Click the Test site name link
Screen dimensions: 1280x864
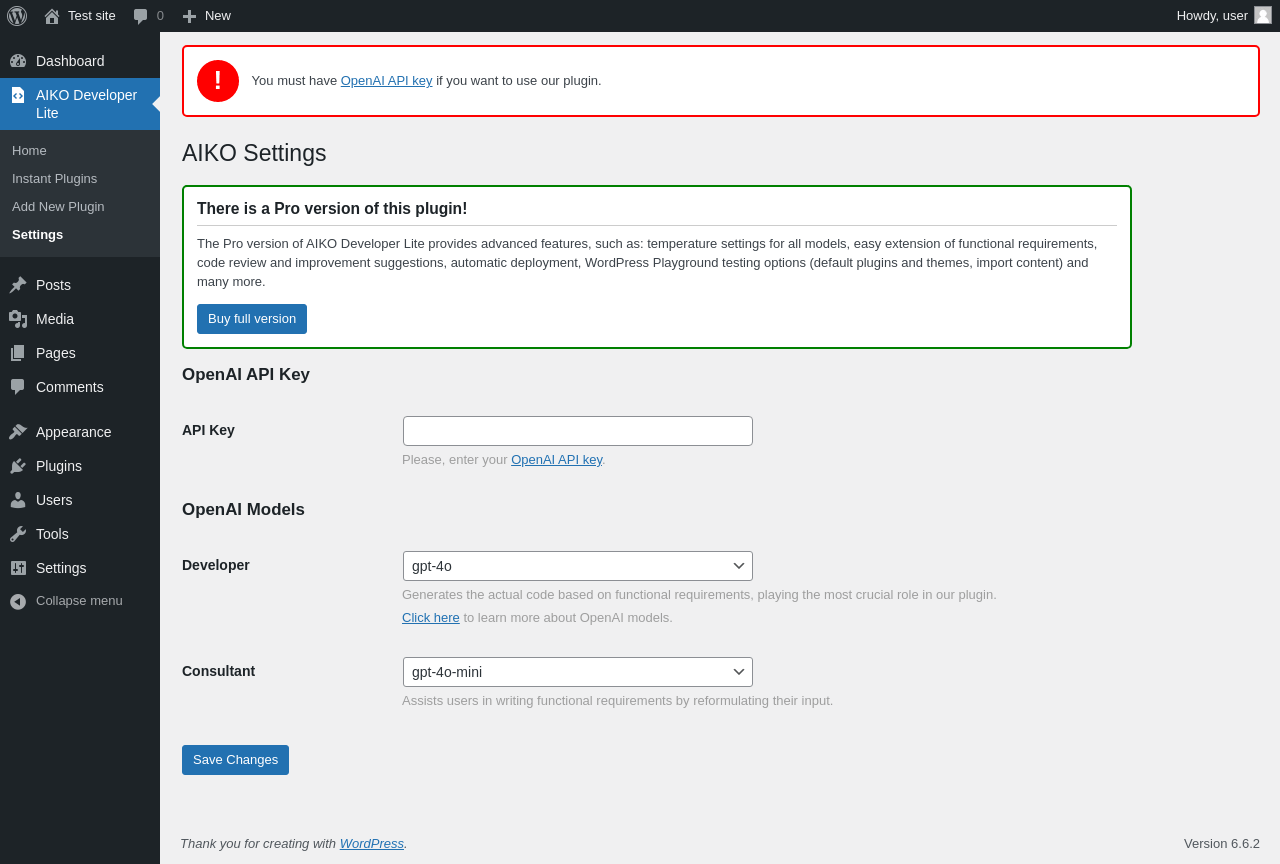point(92,16)
